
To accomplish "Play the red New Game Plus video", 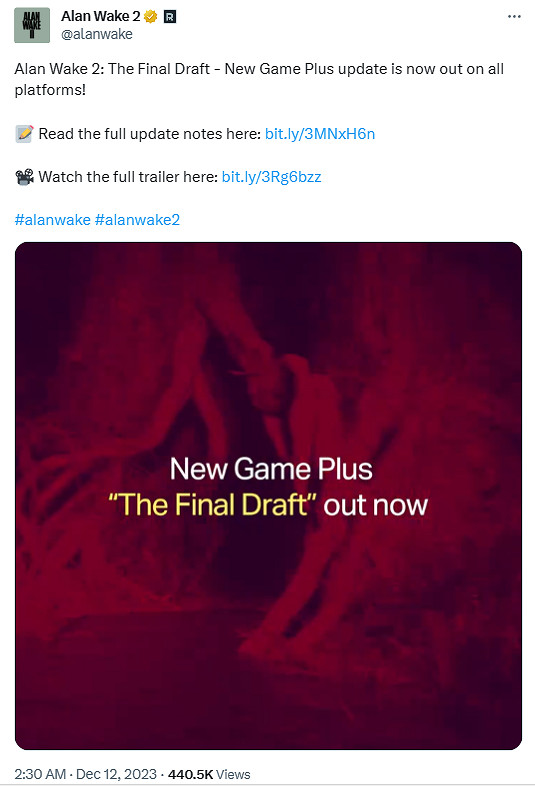I will coord(268,496).
